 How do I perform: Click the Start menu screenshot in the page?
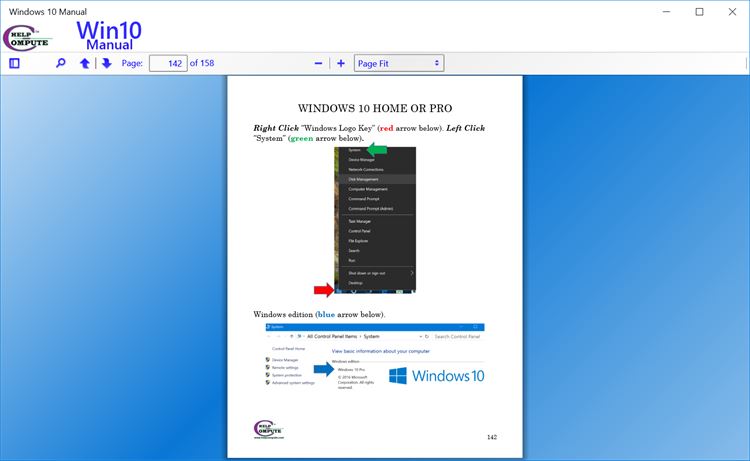pyautogui.click(x=375, y=220)
